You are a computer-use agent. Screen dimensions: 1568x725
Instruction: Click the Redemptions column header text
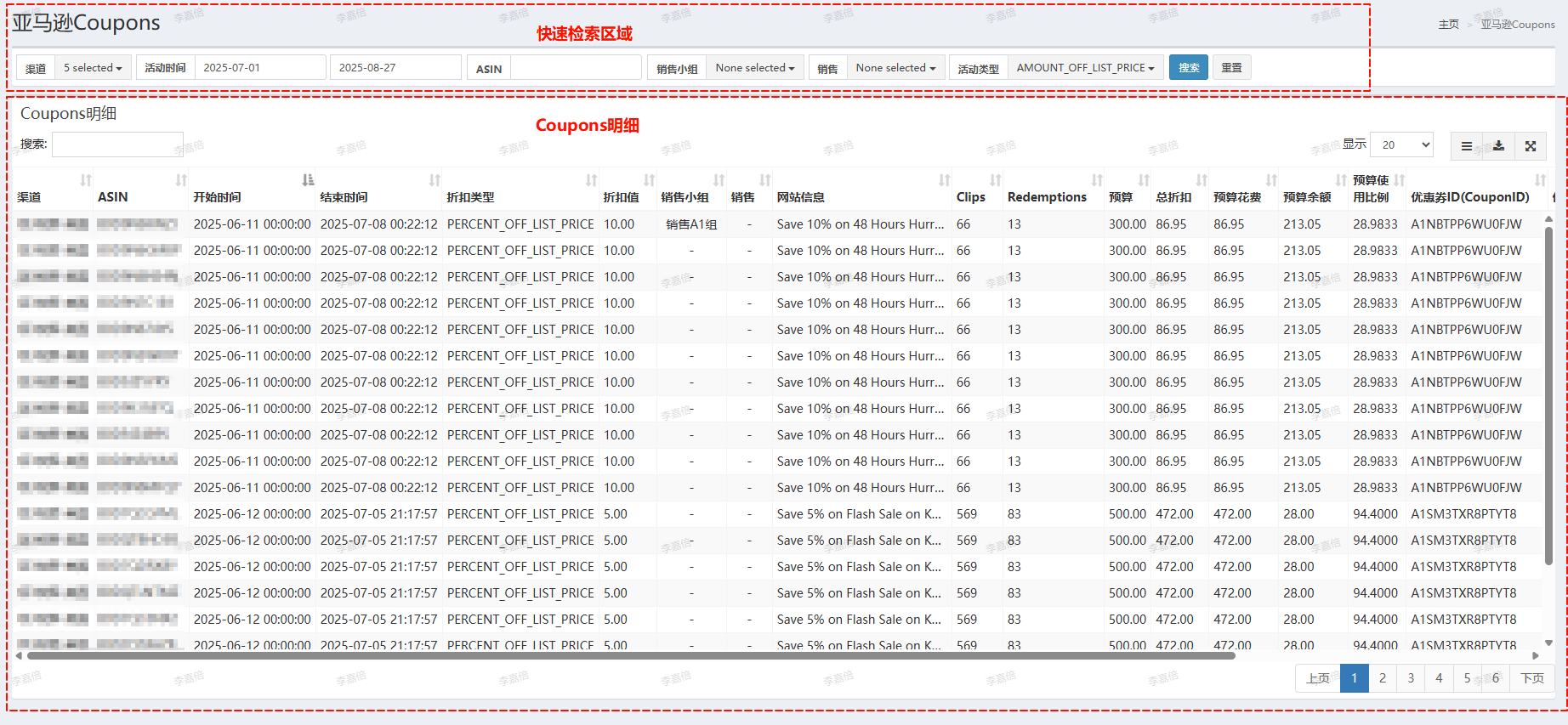click(x=1047, y=197)
